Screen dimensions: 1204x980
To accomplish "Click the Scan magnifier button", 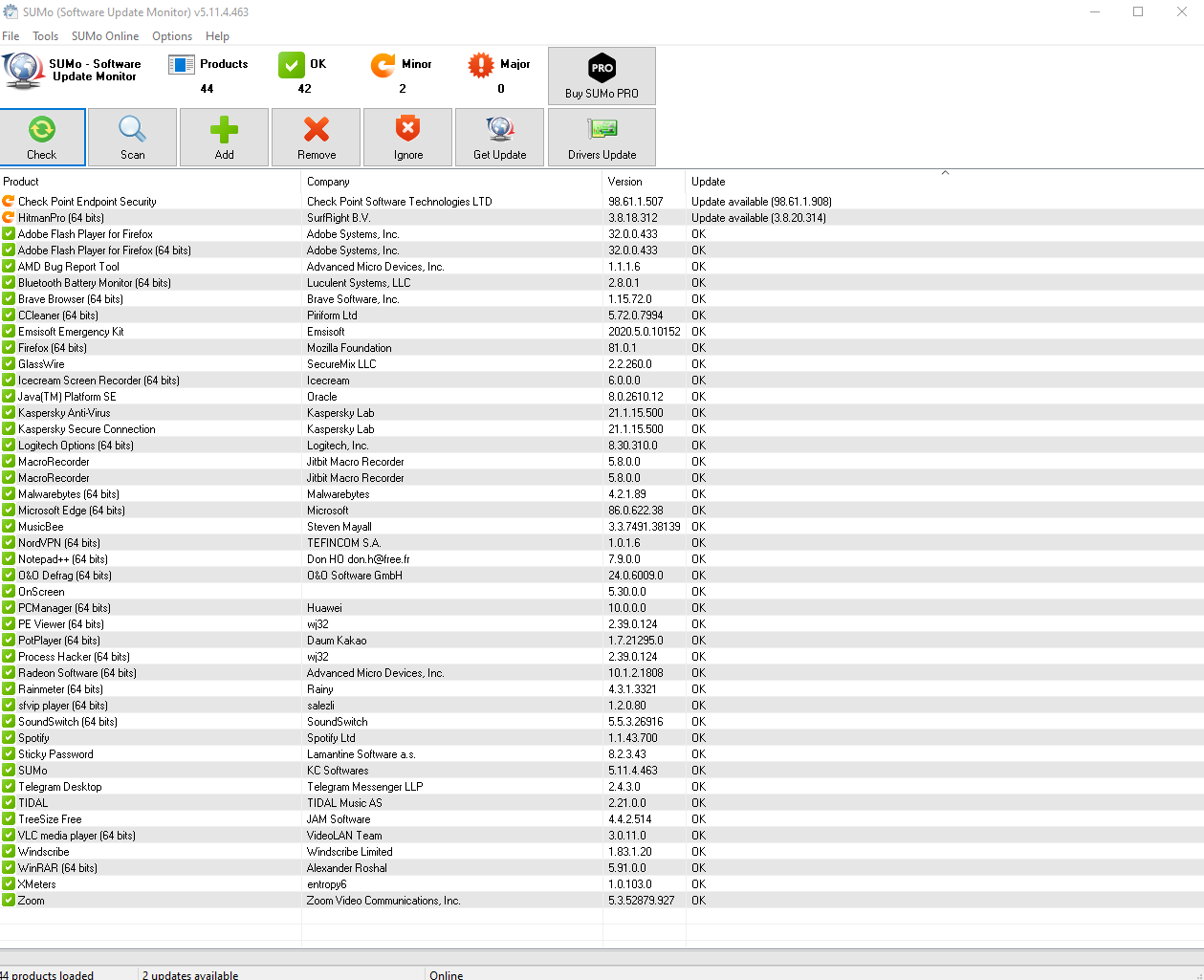I will click(x=132, y=137).
